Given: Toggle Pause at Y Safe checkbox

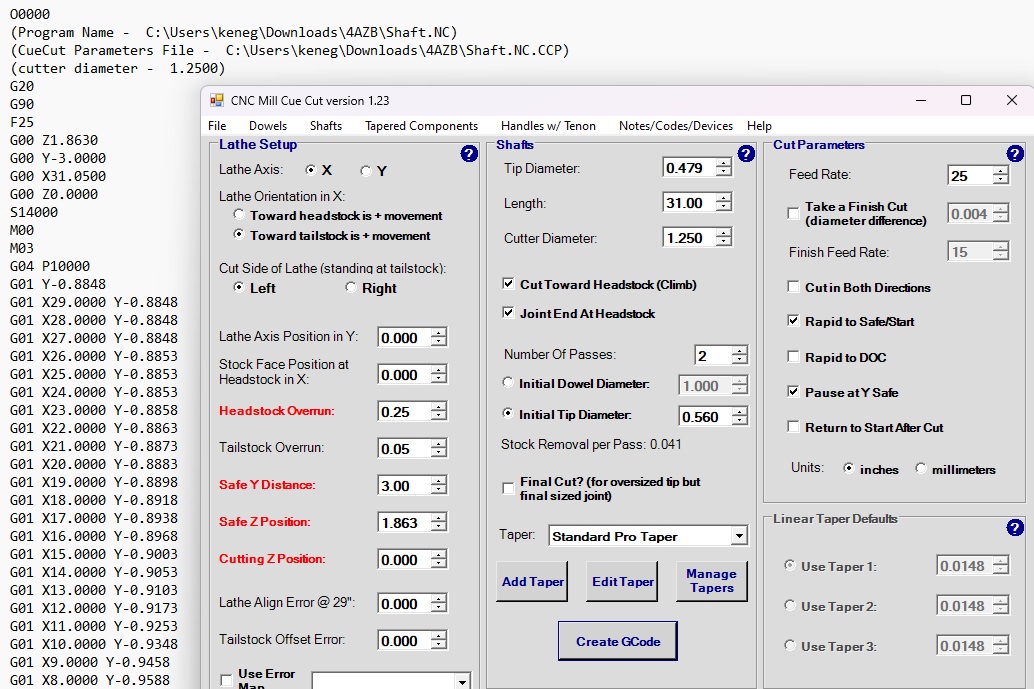Looking at the screenshot, I should pyautogui.click(x=793, y=392).
